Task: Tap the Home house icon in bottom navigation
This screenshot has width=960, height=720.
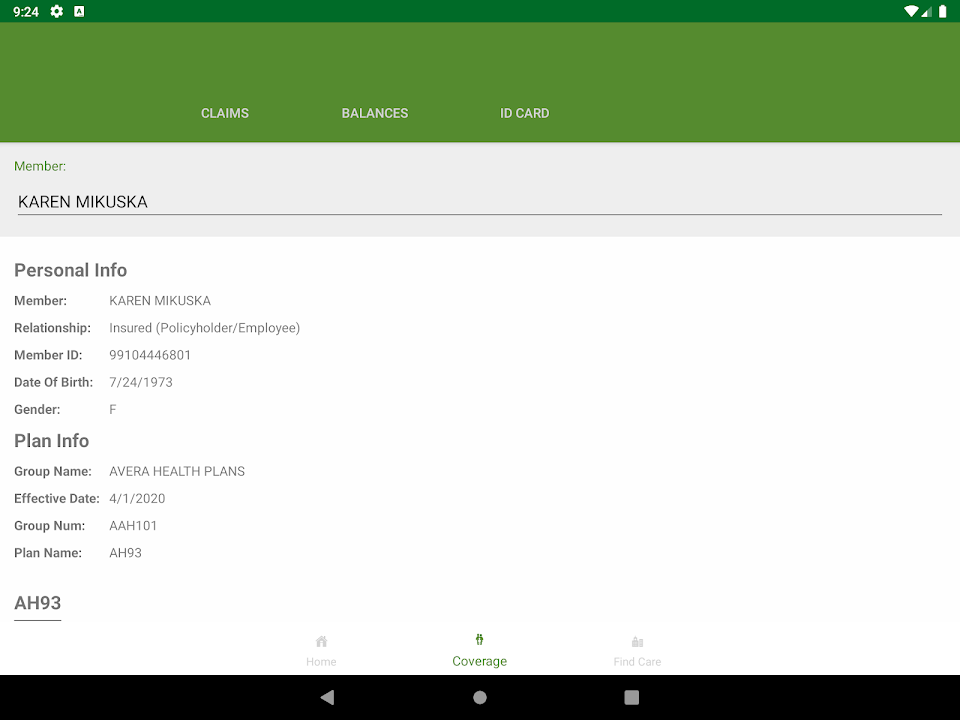Action: pos(321,642)
